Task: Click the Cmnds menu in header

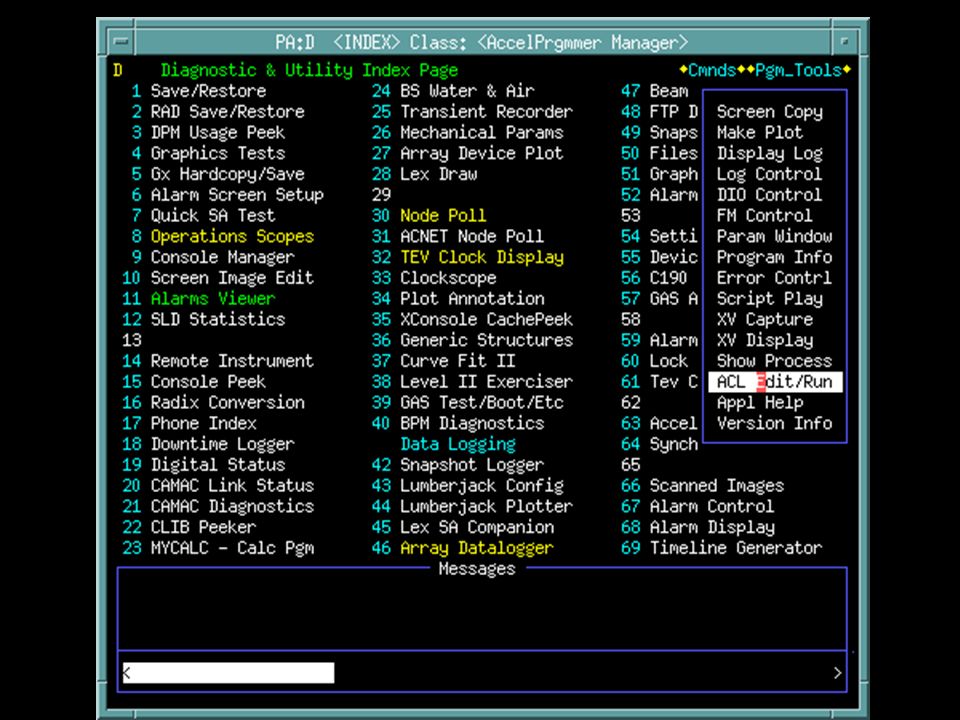Action: 711,70
